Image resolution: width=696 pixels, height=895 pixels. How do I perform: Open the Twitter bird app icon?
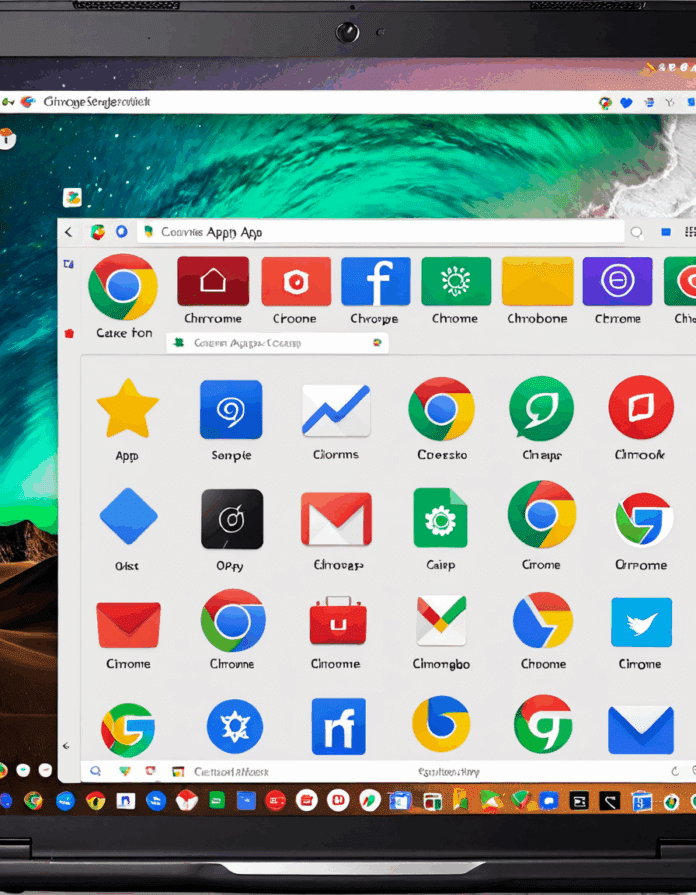pos(641,622)
